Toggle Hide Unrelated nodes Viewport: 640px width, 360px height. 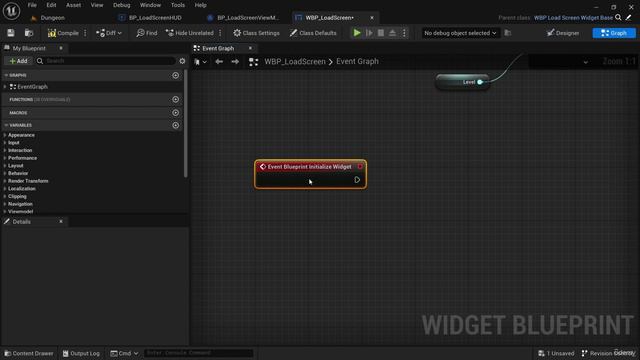(190, 33)
